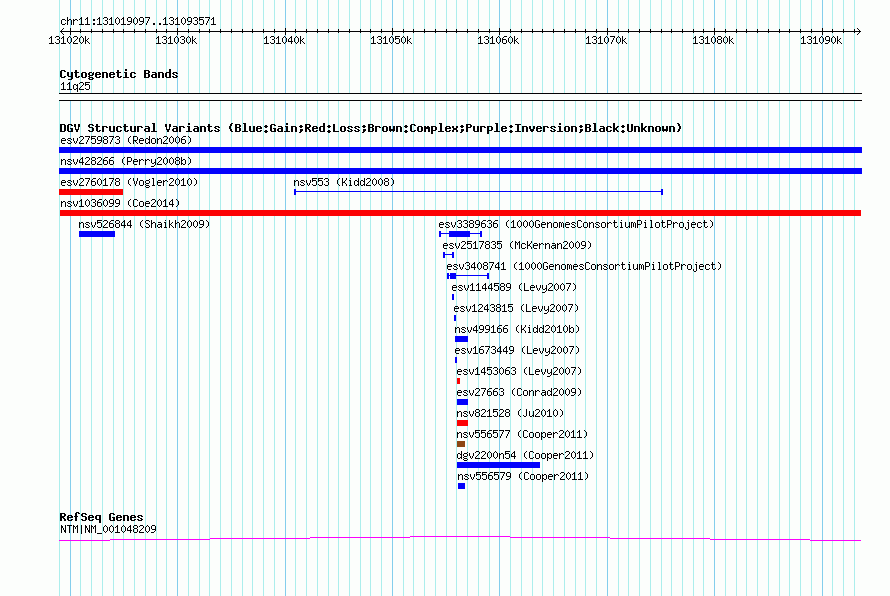The height and width of the screenshot is (596, 890).
Task: Click the nsv821528 (Ju2010) red bar
Action: pyautogui.click(x=463, y=423)
